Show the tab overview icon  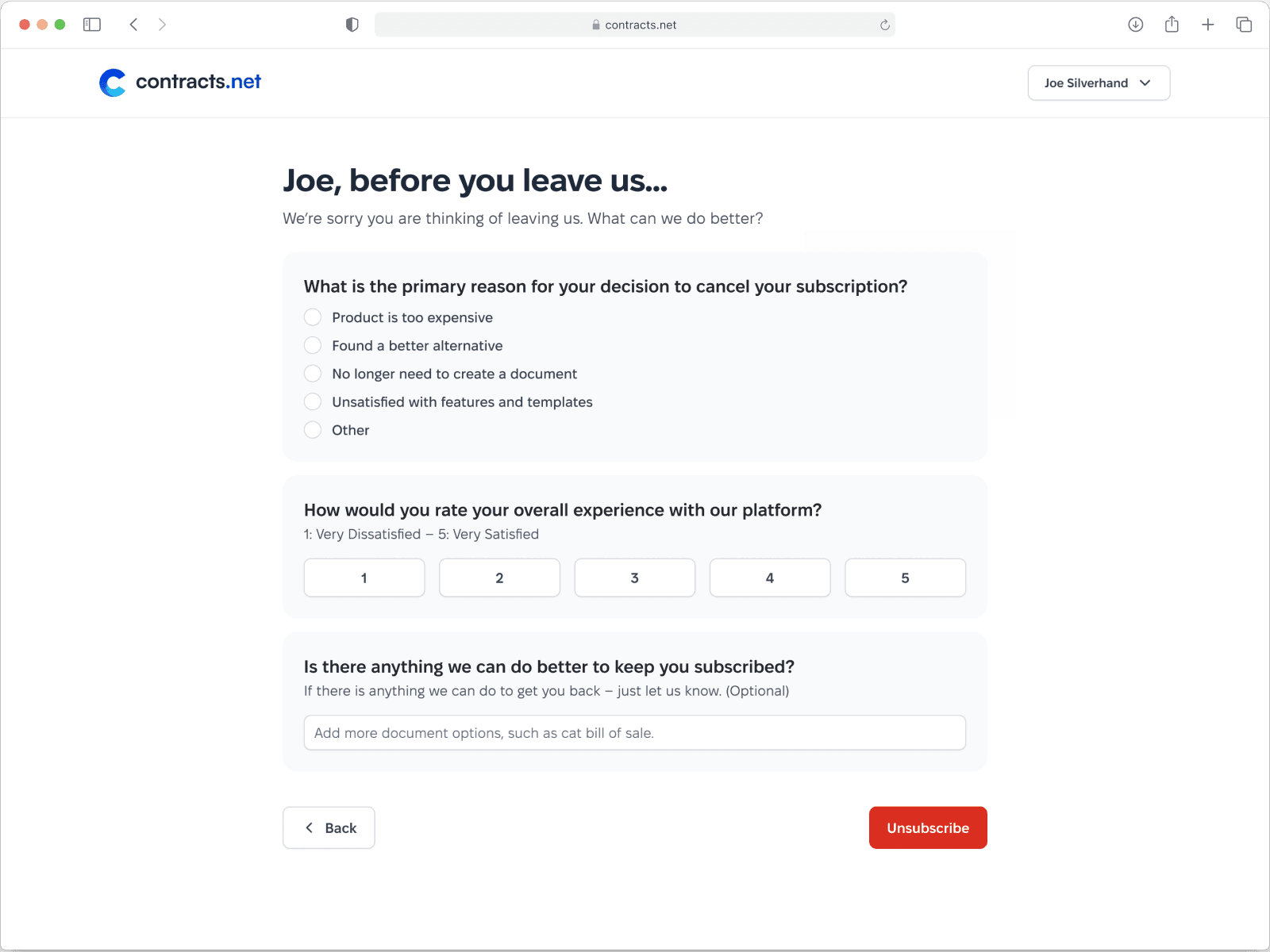tap(1244, 25)
